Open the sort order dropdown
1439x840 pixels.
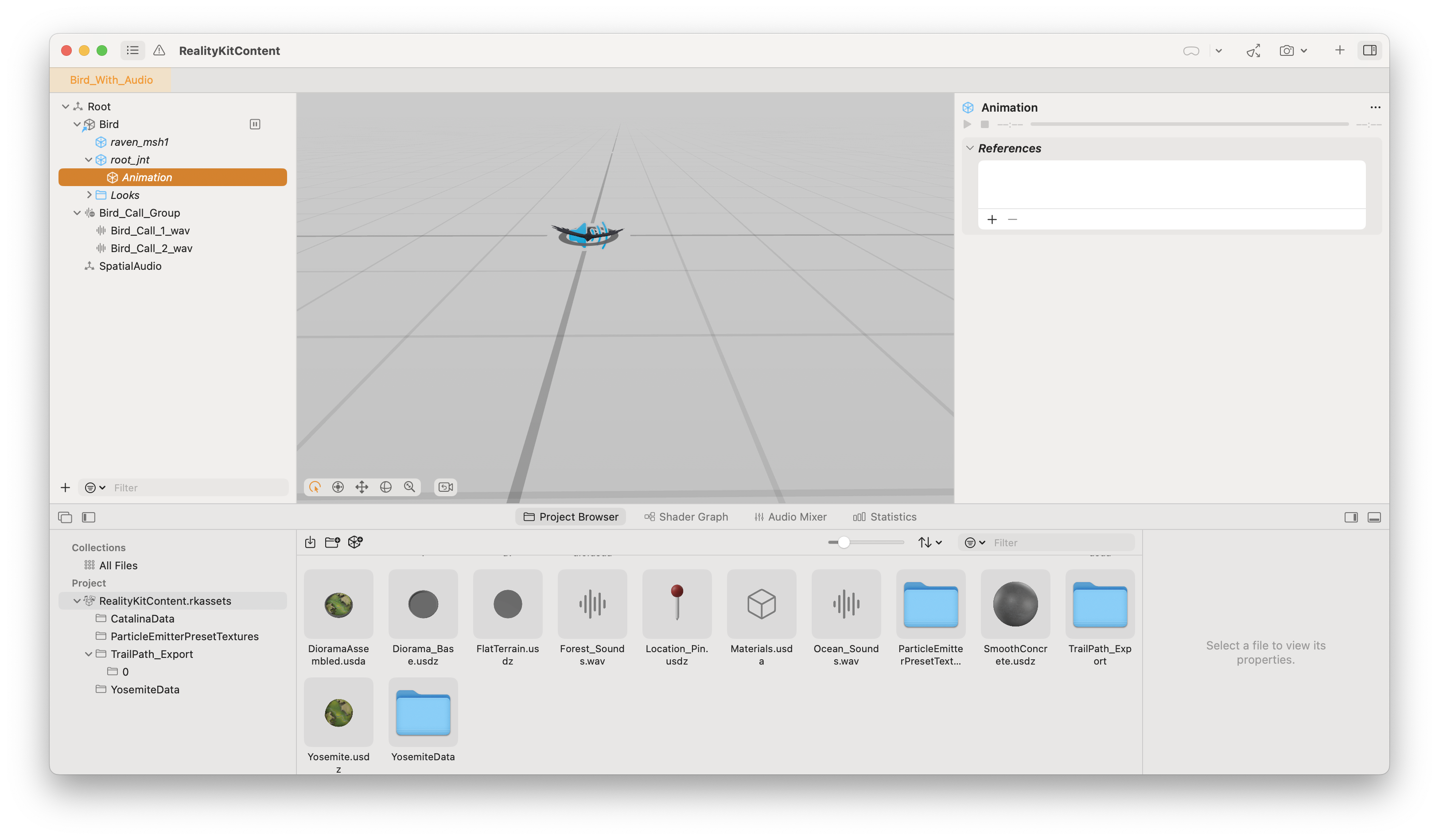pos(930,542)
